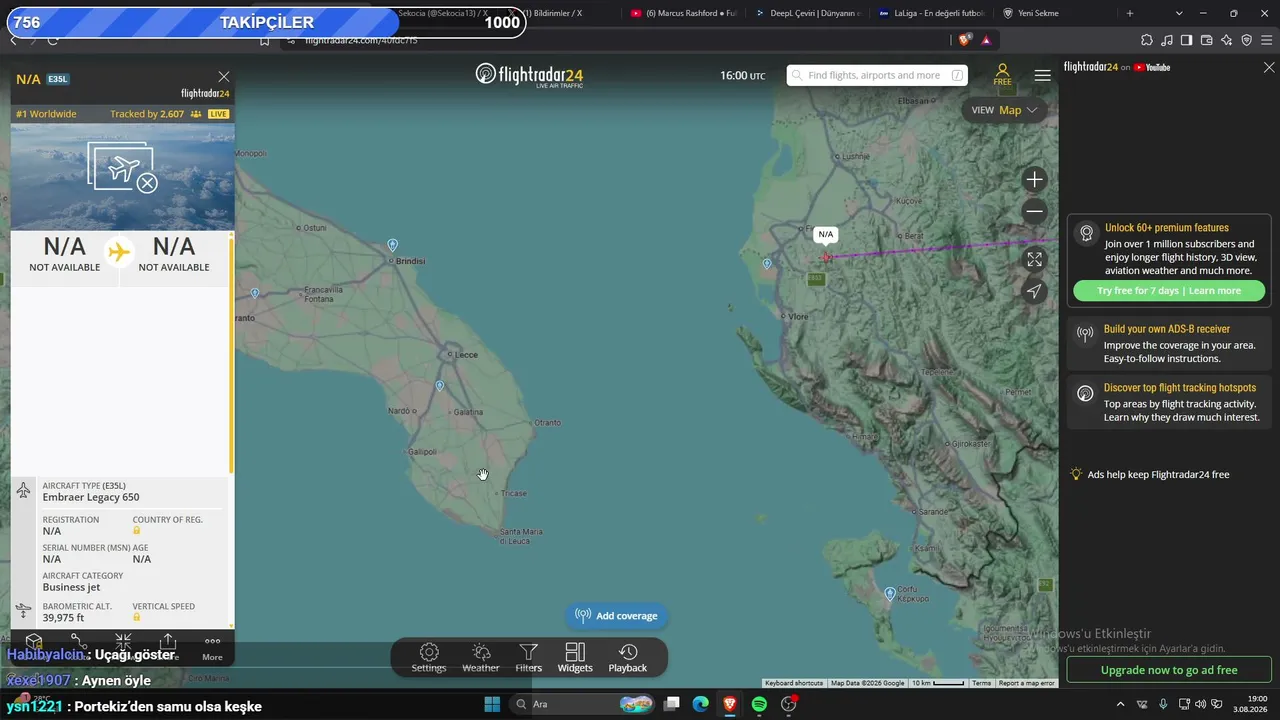Screen dimensions: 1280x720
Task: Toggle fullscreen map view
Action: pos(1034,259)
